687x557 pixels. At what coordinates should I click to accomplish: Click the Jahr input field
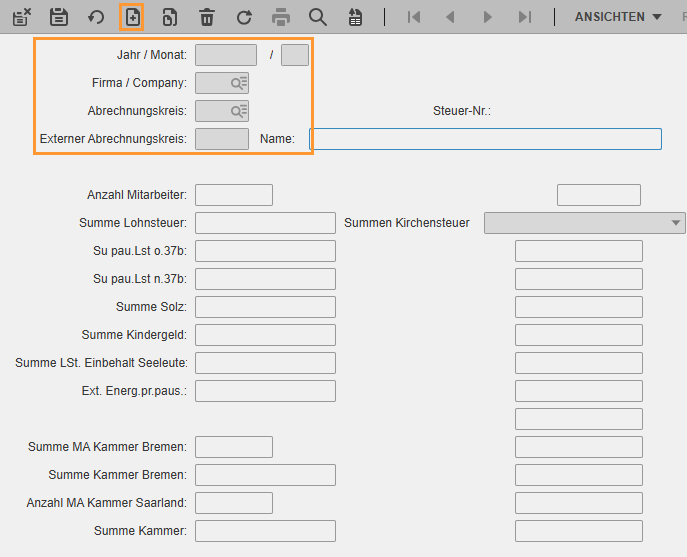tap(226, 55)
